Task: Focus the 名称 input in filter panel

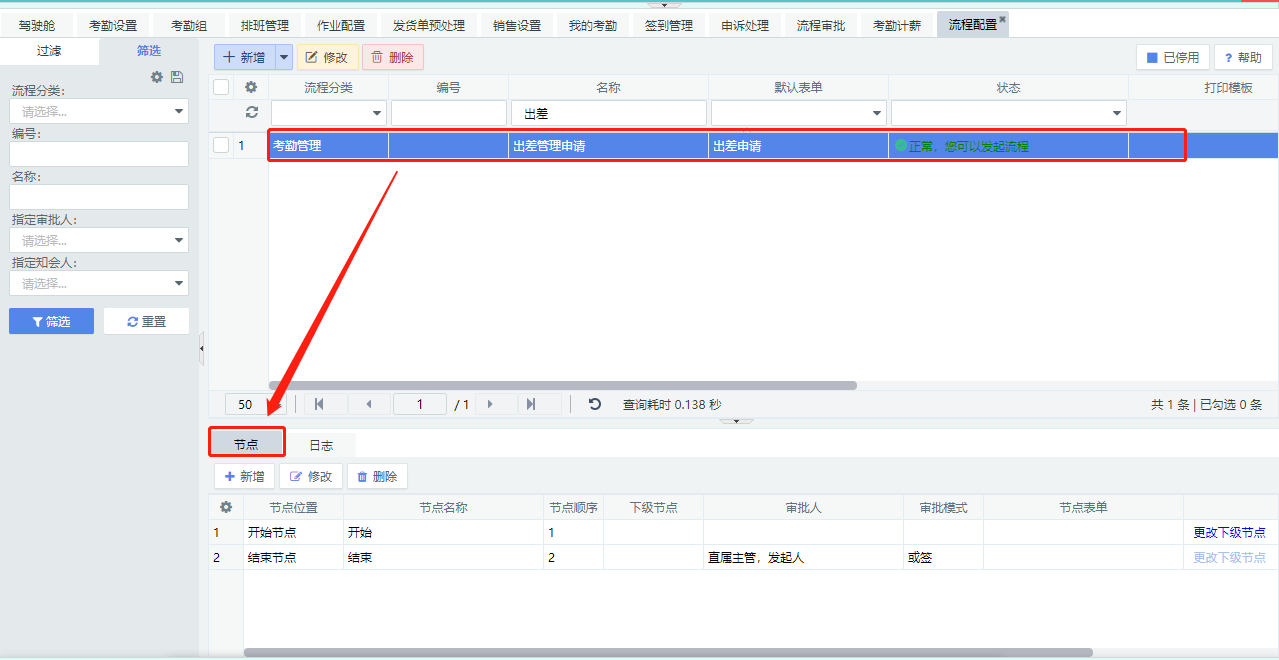Action: 99,197
